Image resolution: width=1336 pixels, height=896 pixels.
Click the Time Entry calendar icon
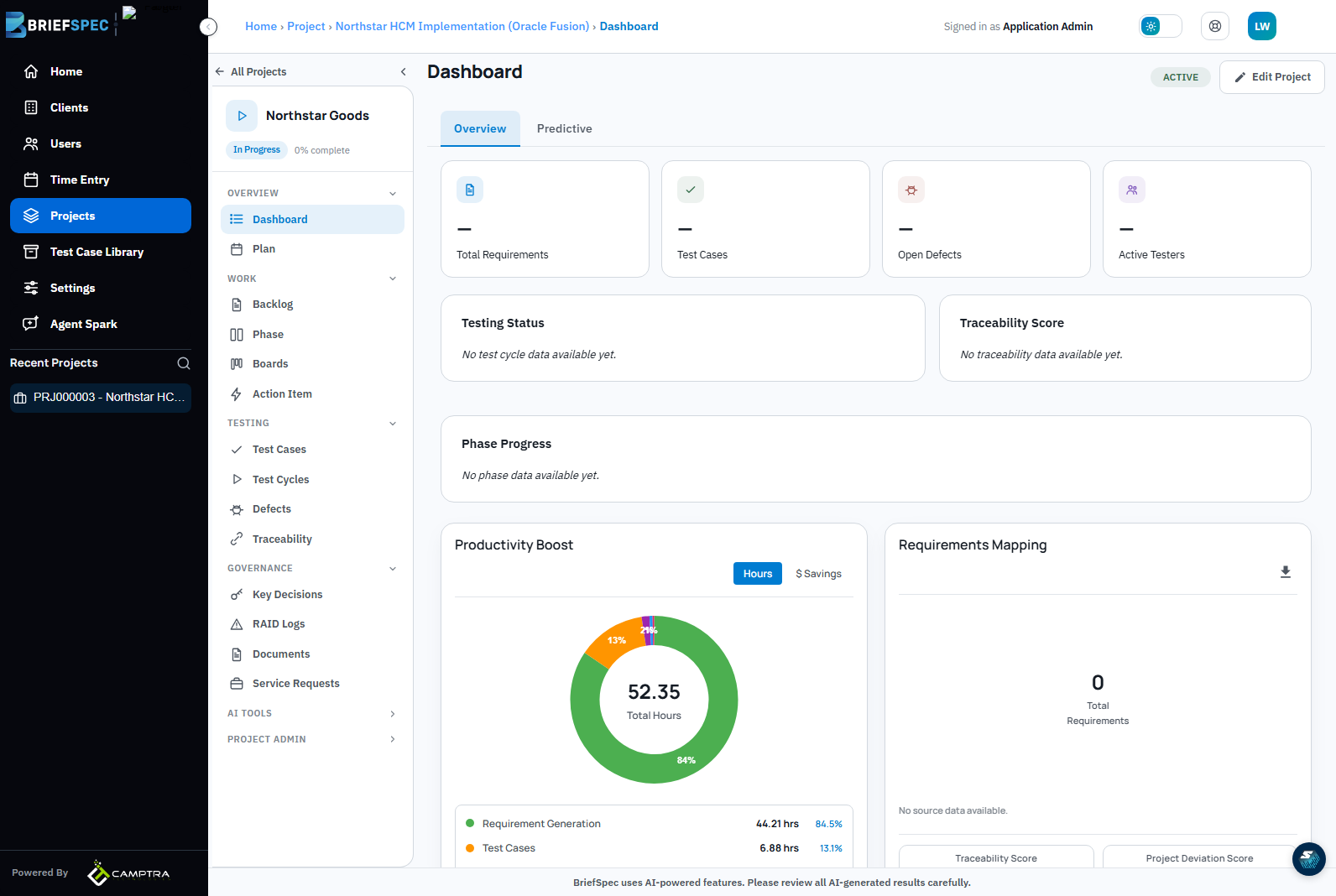[31, 180]
